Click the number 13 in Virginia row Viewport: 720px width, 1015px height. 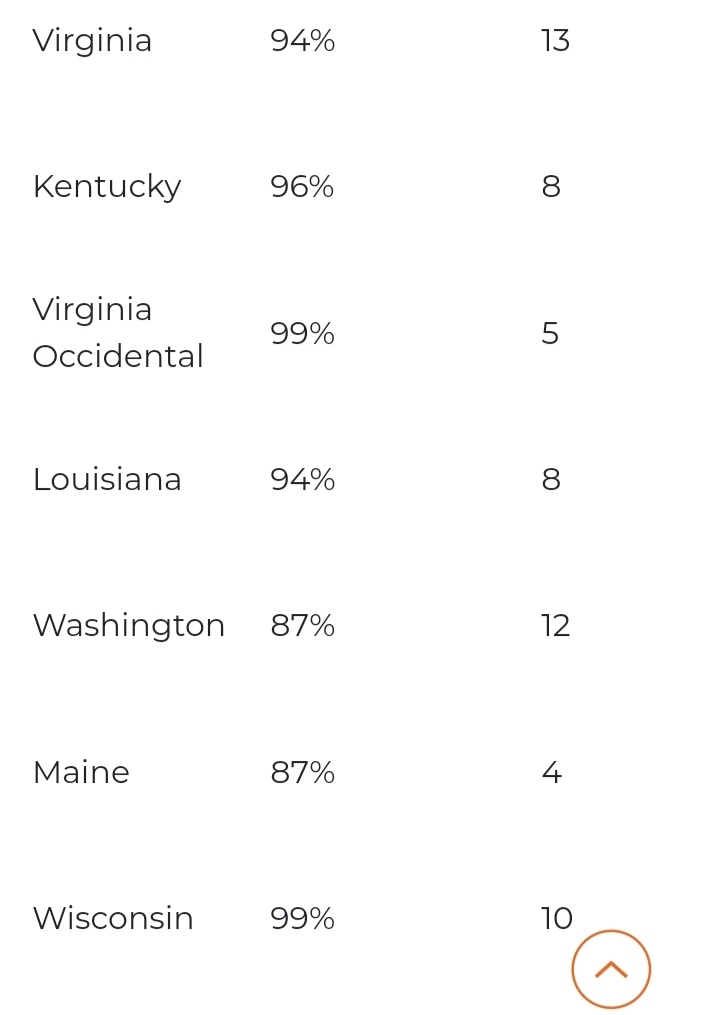pos(556,41)
